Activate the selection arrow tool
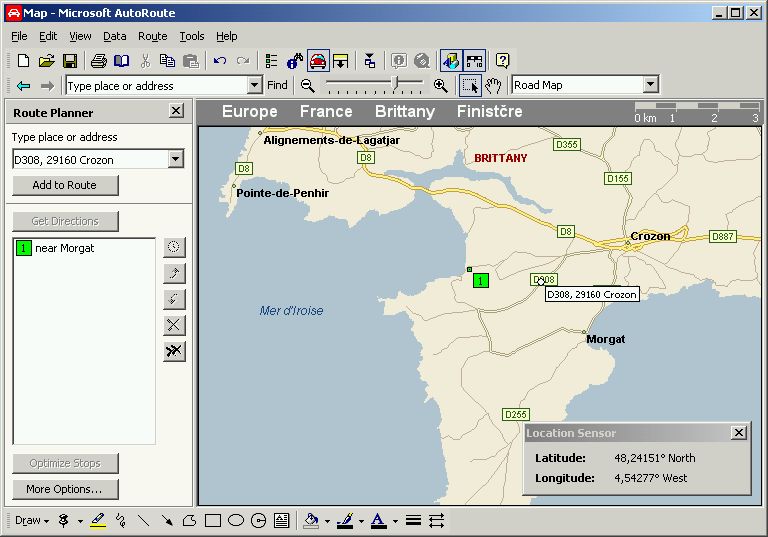Screen dimensions: 768x537 click(470, 86)
